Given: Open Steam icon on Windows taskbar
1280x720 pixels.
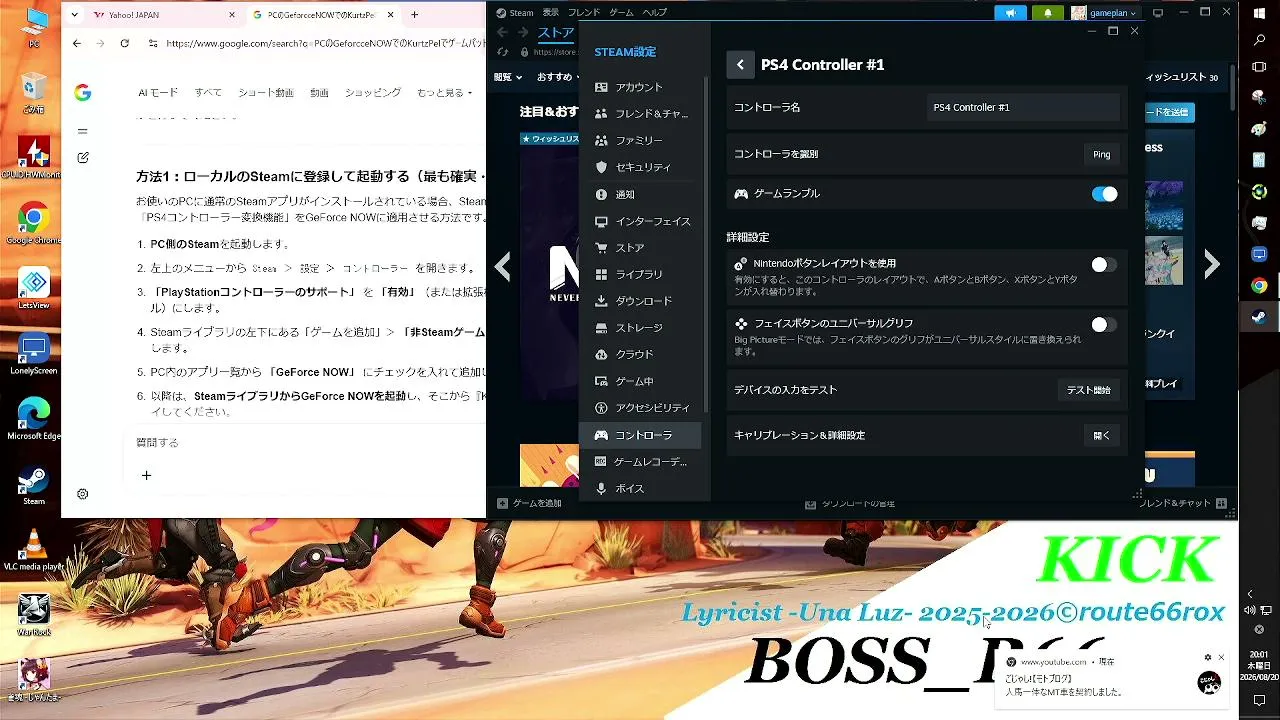Looking at the screenshot, I should (1259, 317).
